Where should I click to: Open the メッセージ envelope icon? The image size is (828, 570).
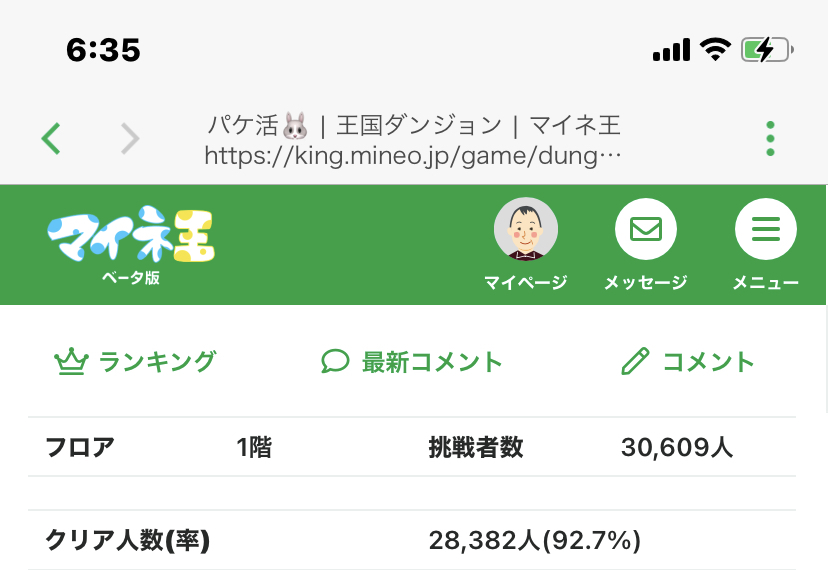point(645,230)
